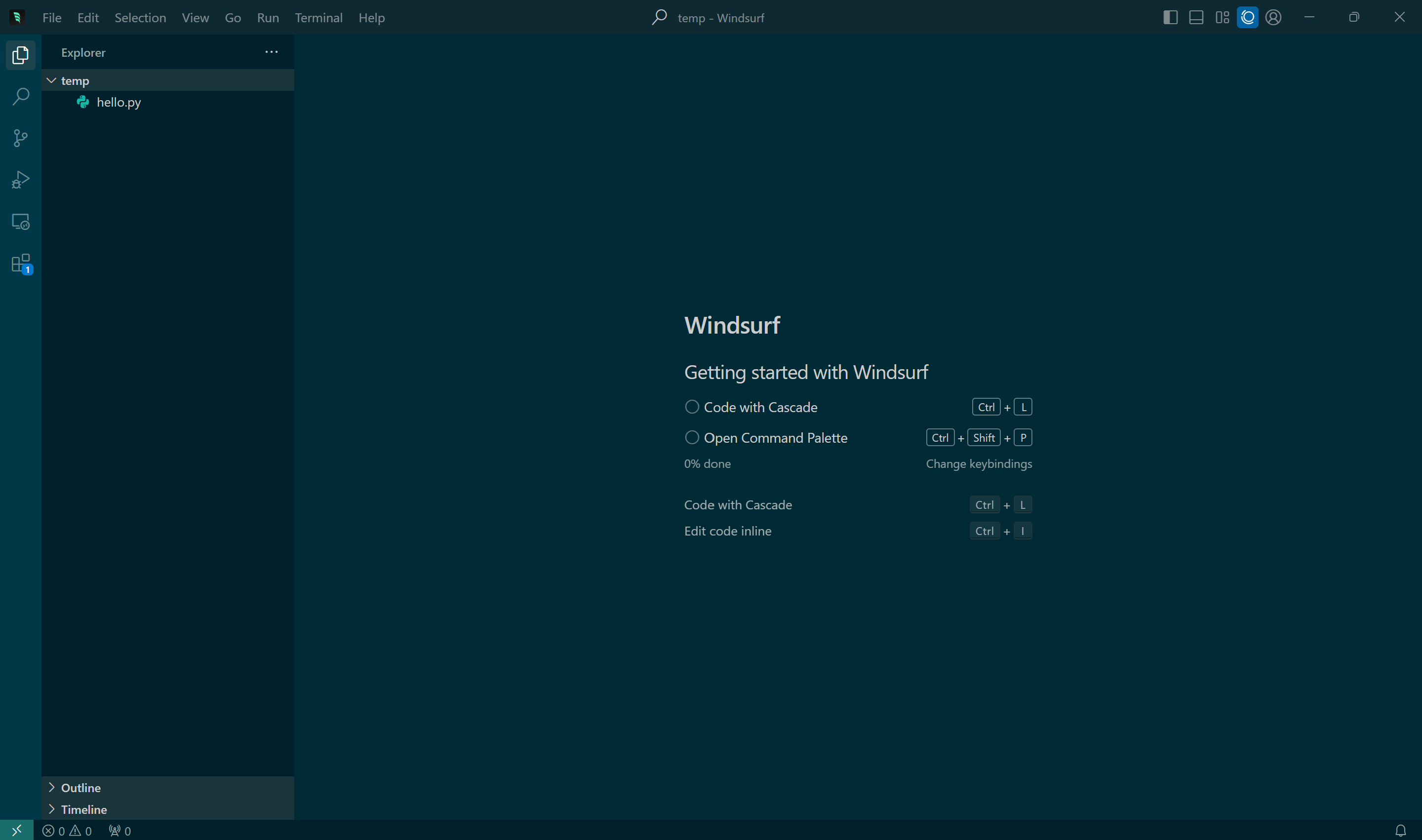Open the Explorer view in activity bar

20,55
